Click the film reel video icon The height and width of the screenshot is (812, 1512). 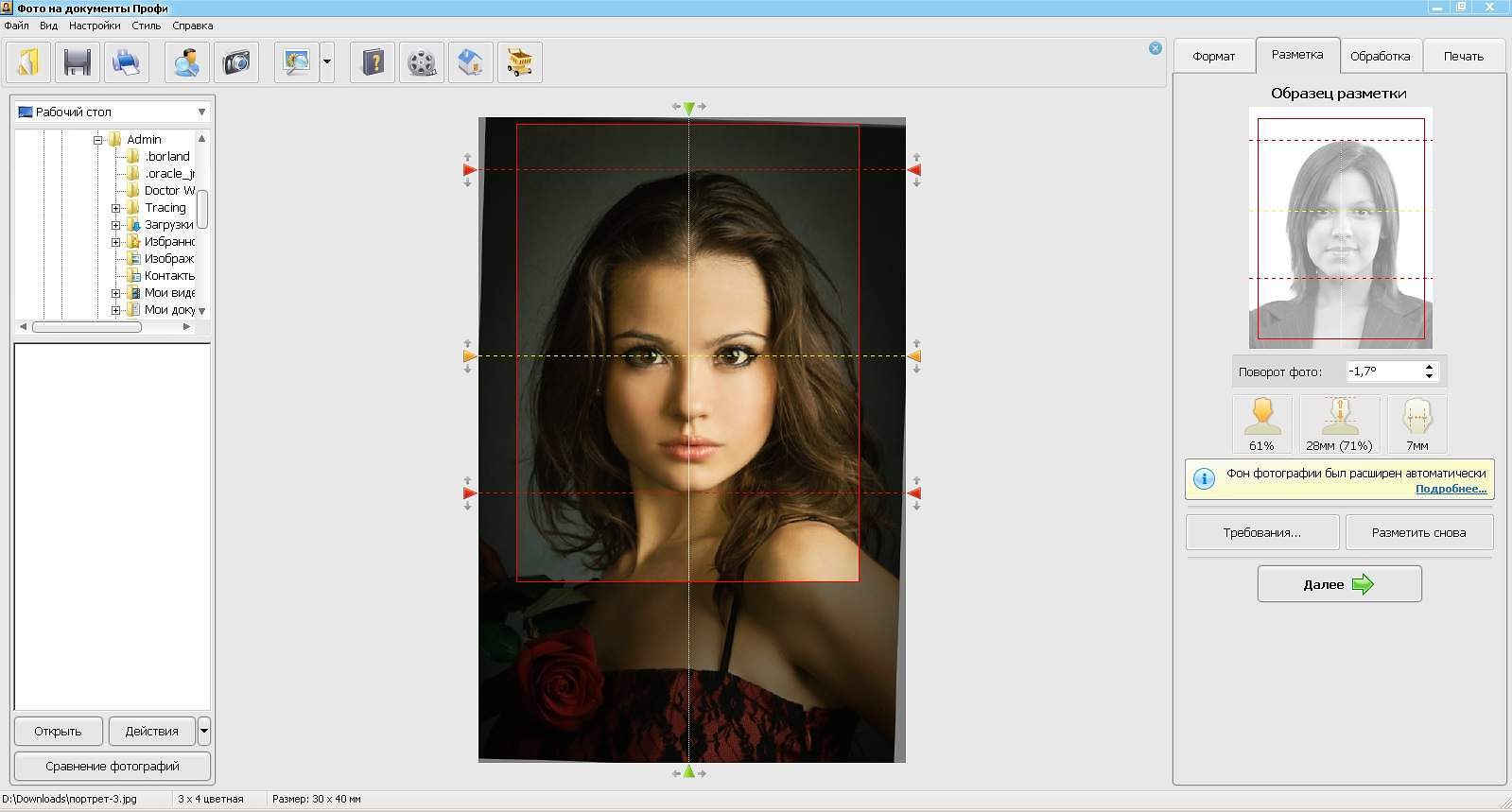[422, 62]
